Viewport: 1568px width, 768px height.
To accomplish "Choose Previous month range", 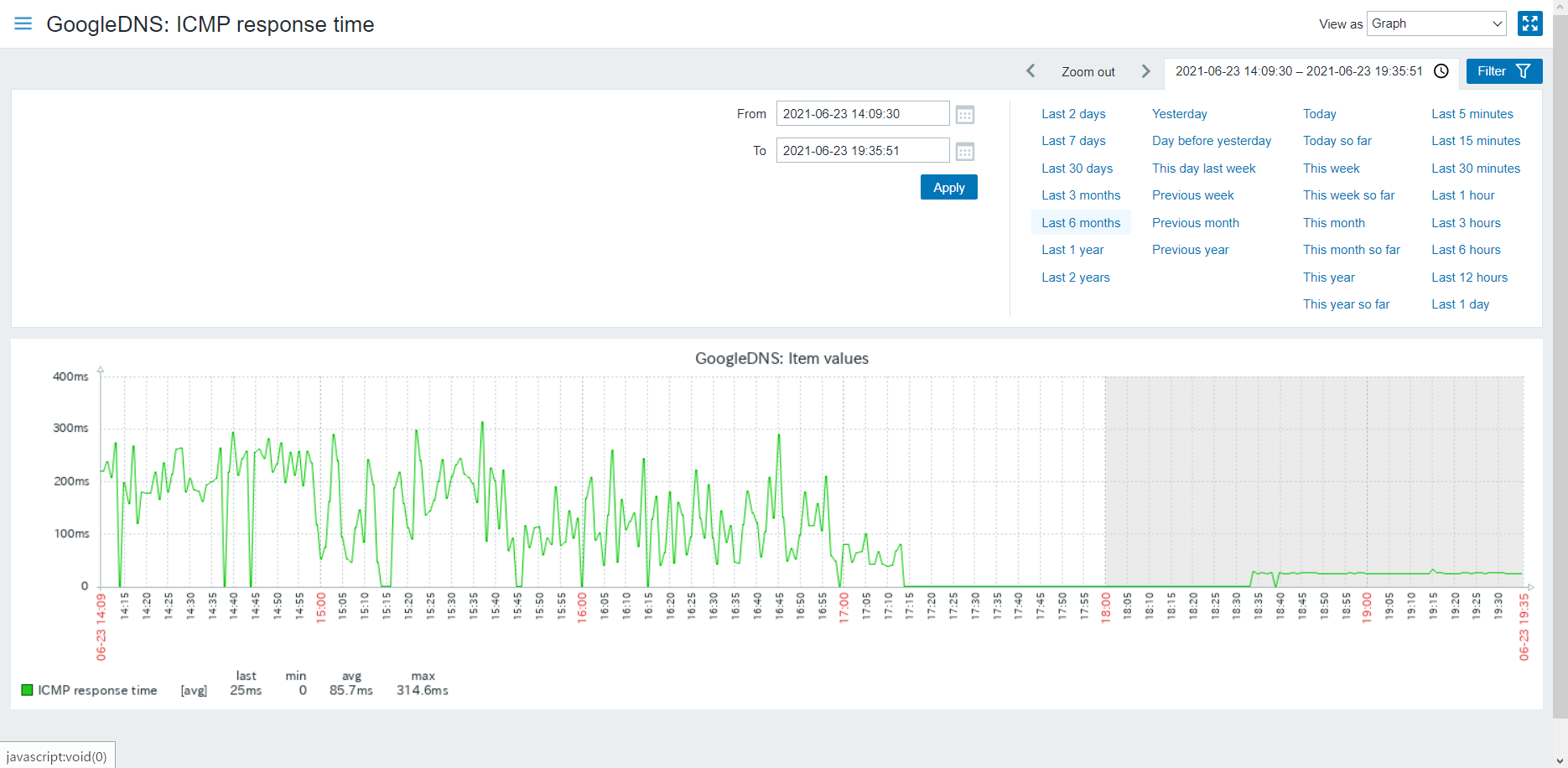I will click(1196, 223).
